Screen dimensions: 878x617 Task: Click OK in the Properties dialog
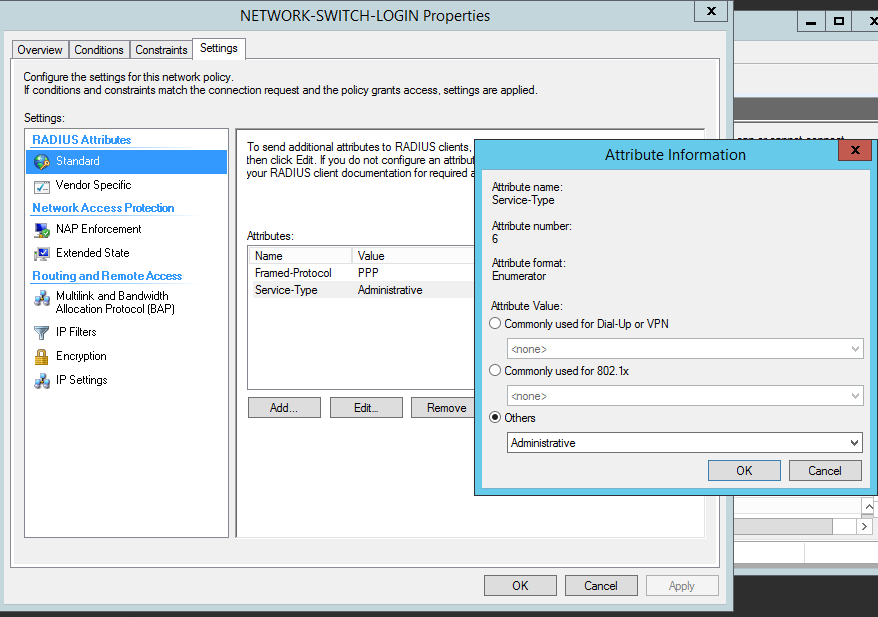(520, 586)
